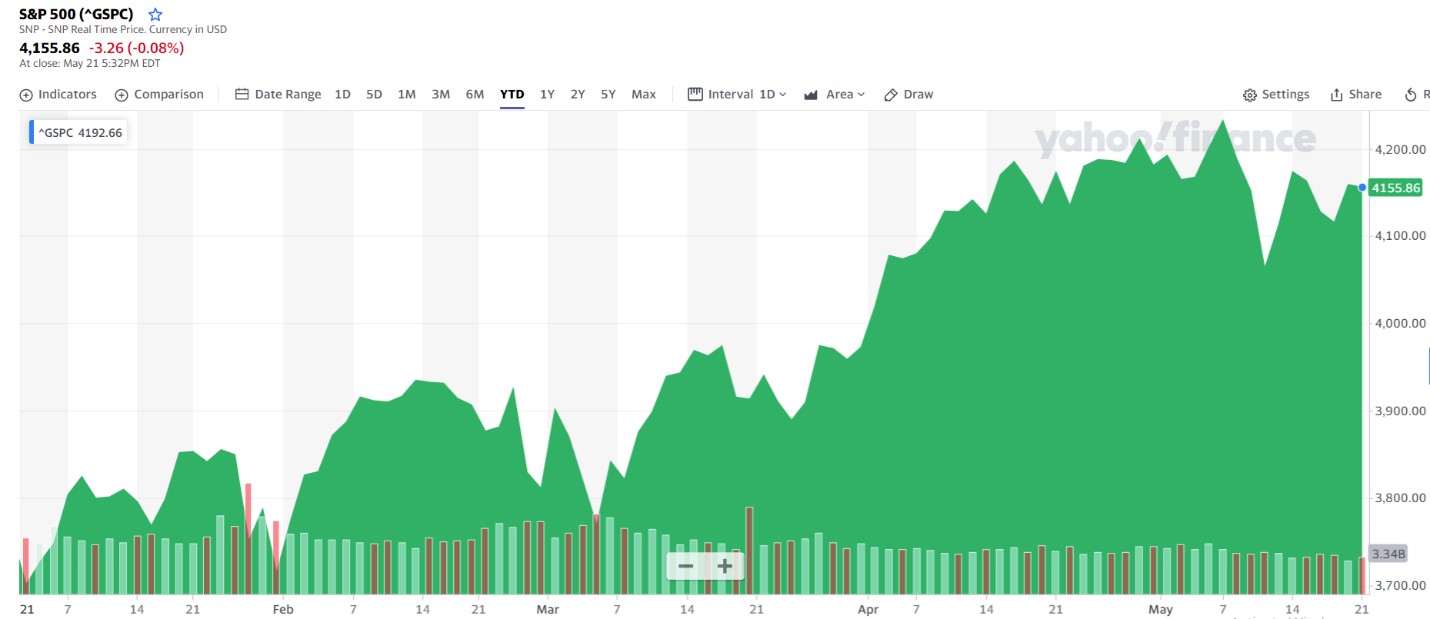Open the Area chart type dropdown
The image size is (1430, 619).
(832, 94)
